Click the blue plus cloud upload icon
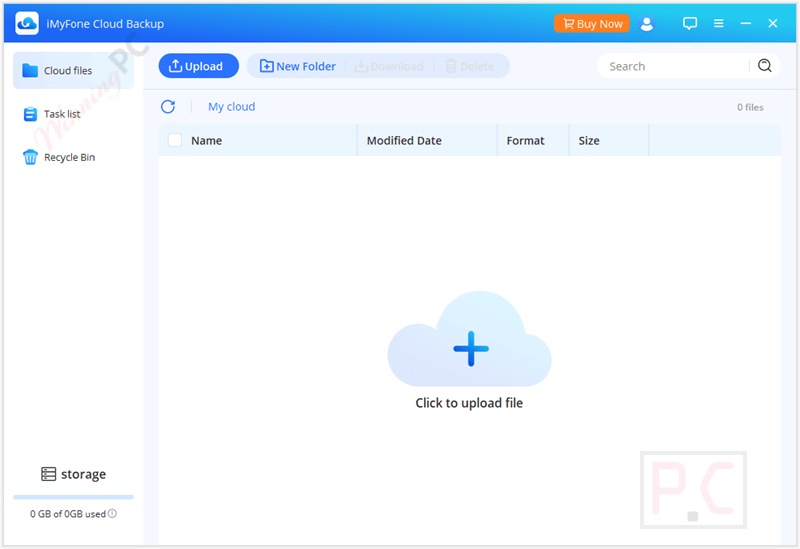The width and height of the screenshot is (800, 549). coord(470,340)
